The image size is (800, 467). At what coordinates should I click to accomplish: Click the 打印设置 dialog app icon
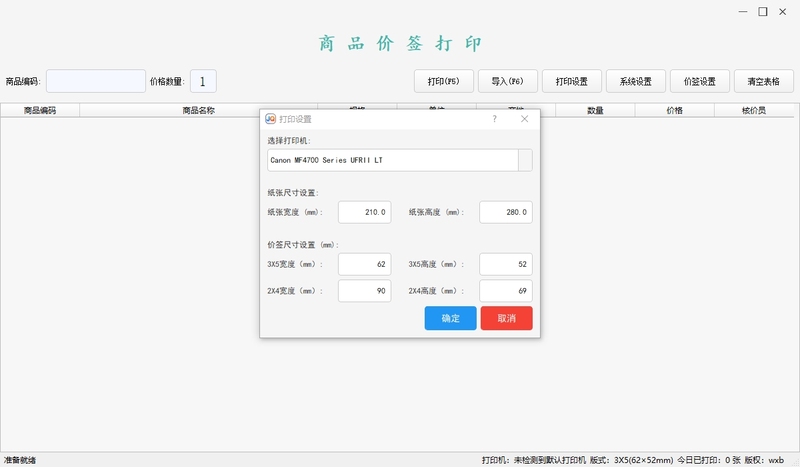pos(270,119)
